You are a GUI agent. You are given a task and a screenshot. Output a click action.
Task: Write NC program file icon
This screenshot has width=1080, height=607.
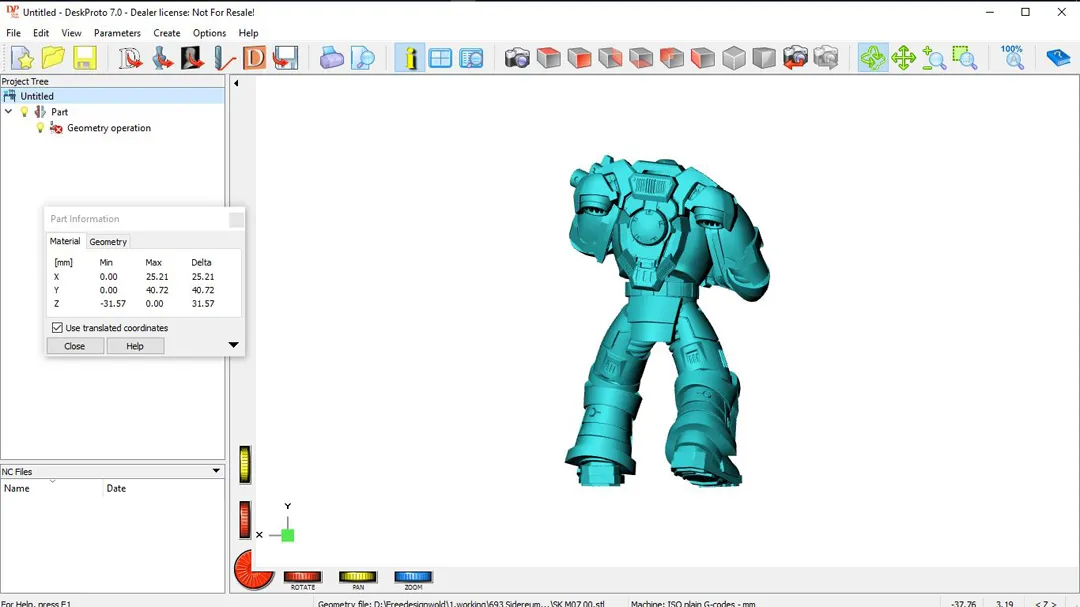[x=285, y=58]
